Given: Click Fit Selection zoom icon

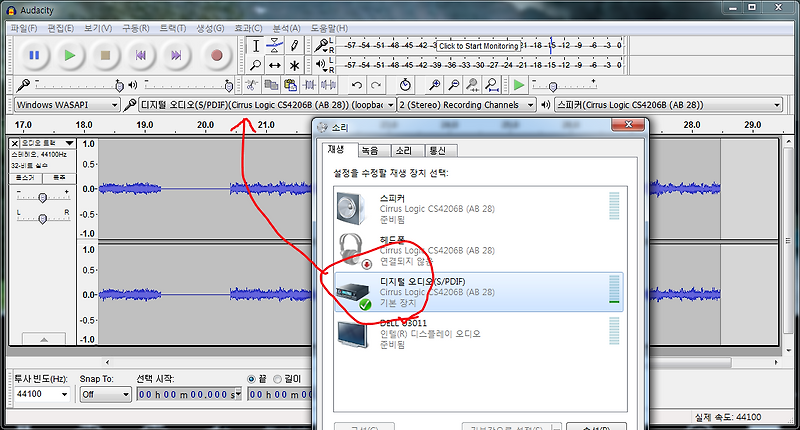Looking at the screenshot, I should [472, 85].
